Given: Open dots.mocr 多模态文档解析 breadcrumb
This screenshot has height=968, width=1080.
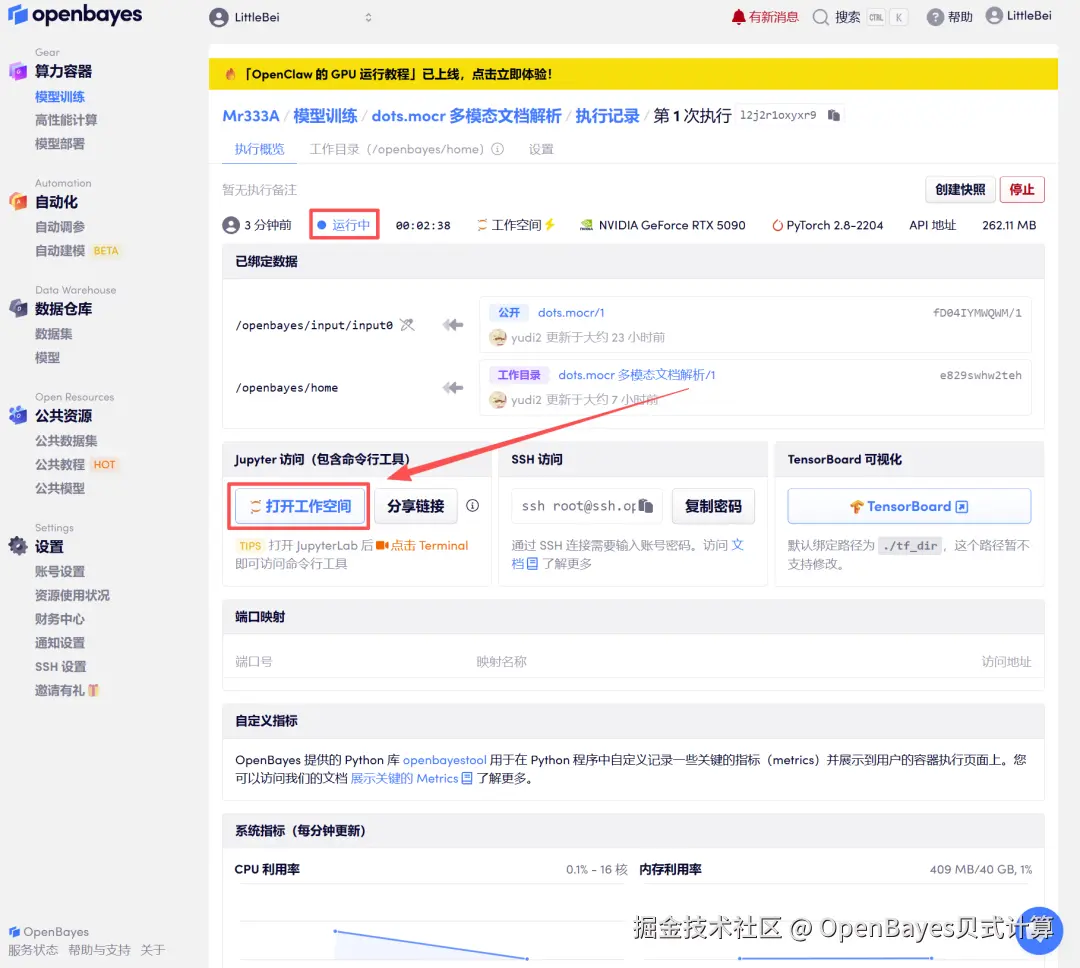Looking at the screenshot, I should (466, 116).
